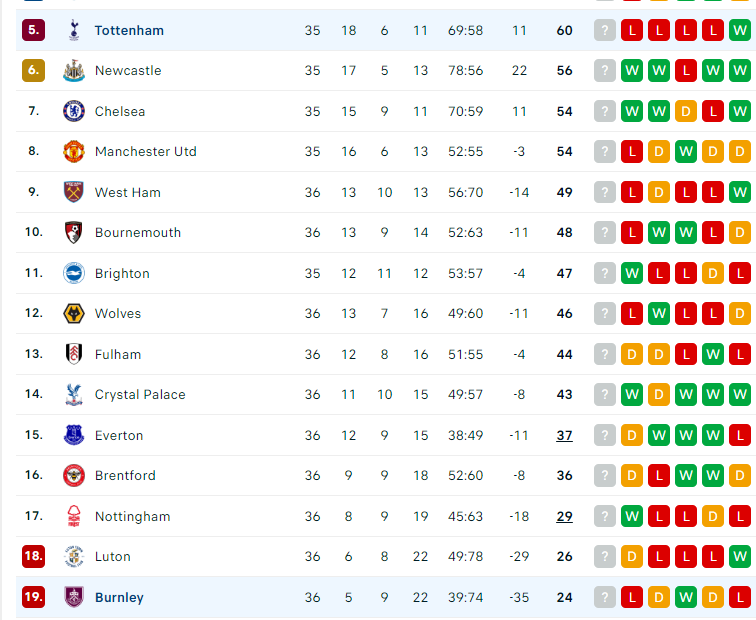Click Fulham's green W form badge
The height and width of the screenshot is (620, 756).
(713, 354)
